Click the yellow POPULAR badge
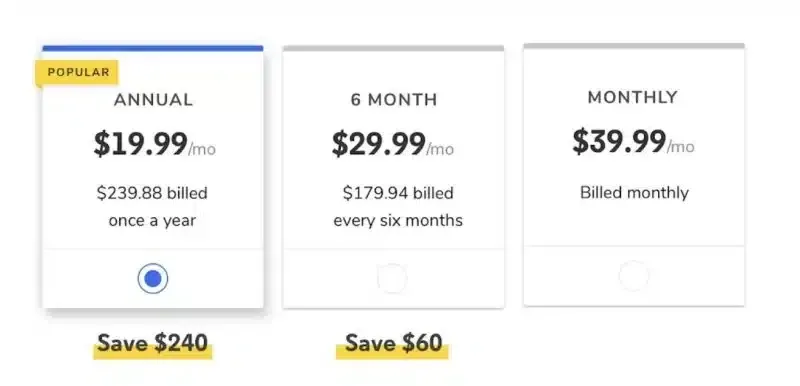The width and height of the screenshot is (800, 386). point(77,72)
